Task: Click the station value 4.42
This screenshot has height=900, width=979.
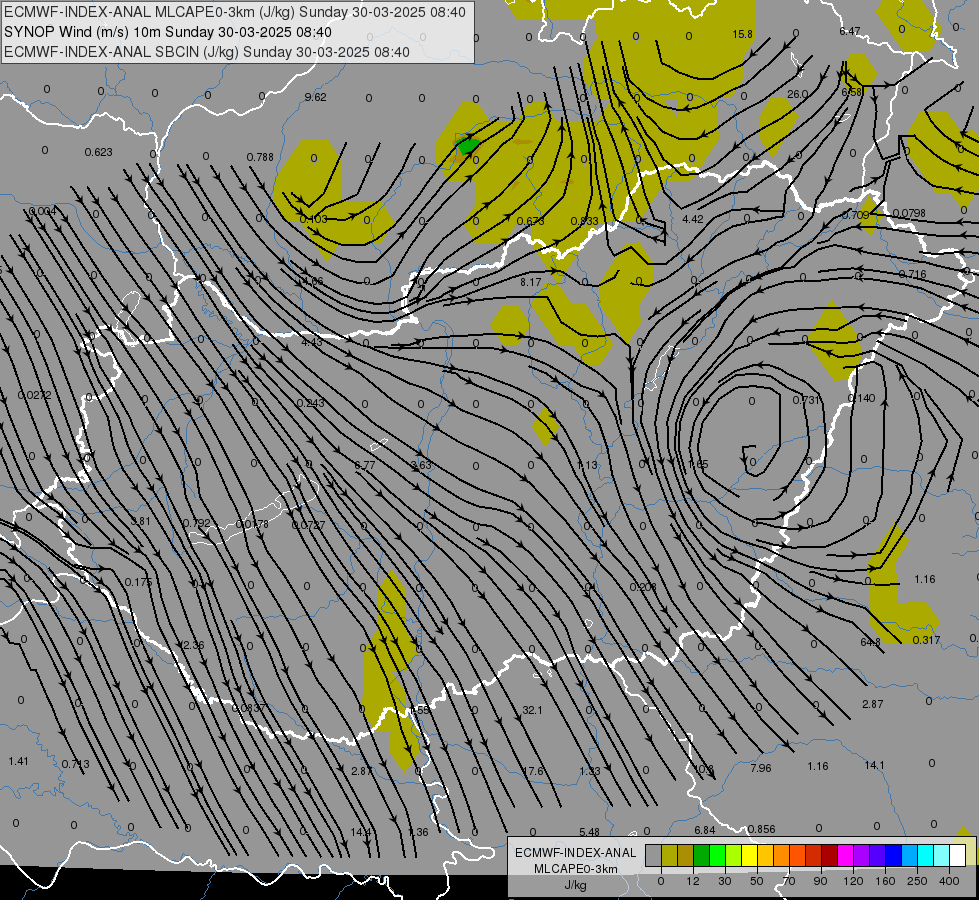Action: click(x=693, y=219)
